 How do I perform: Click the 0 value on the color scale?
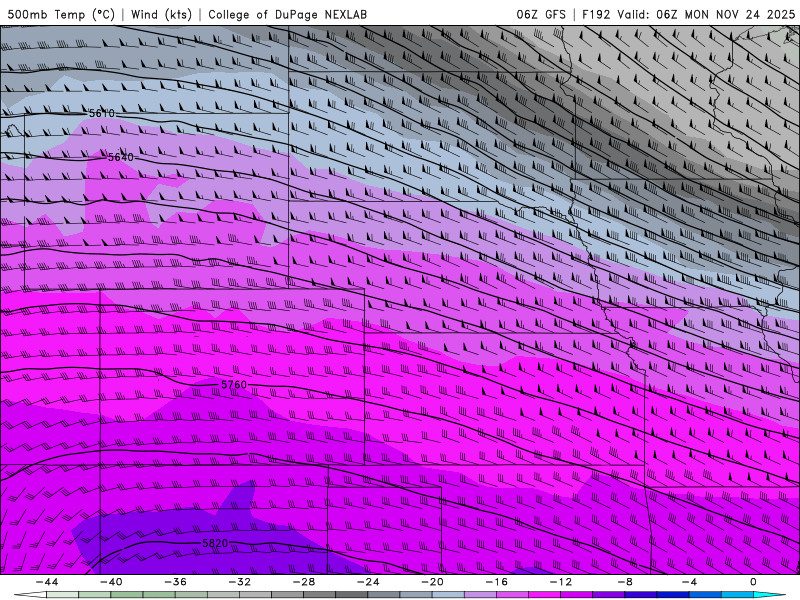(x=753, y=582)
